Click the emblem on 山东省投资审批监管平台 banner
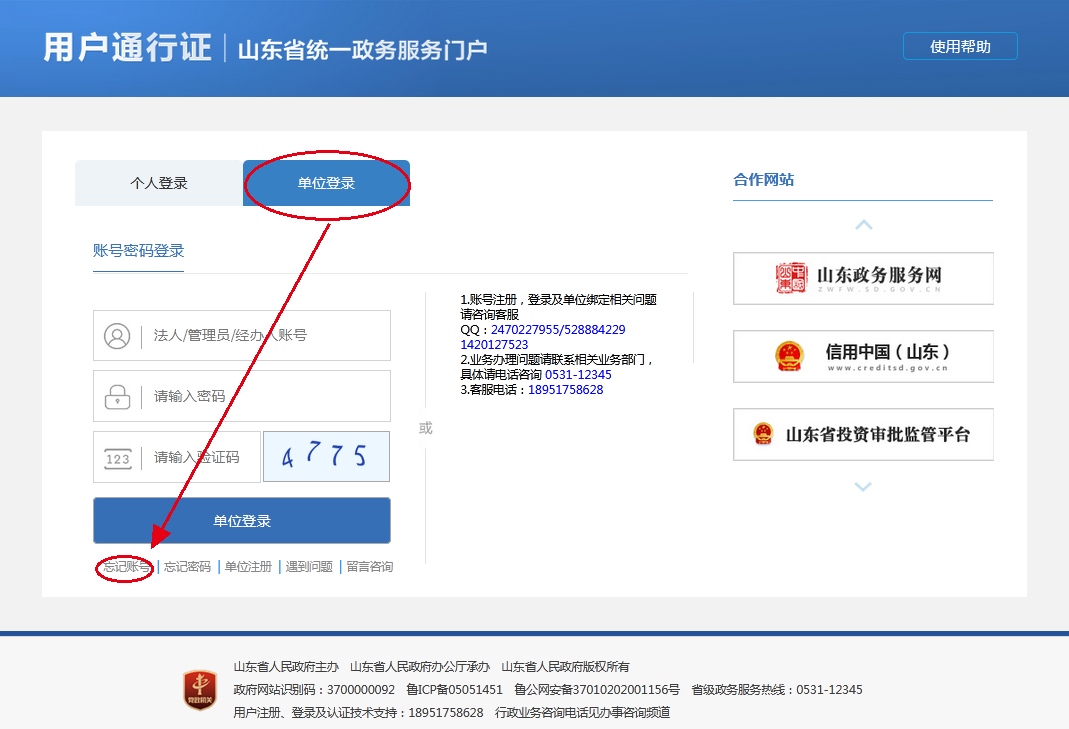Viewport: 1069px width, 729px height. pos(763,434)
